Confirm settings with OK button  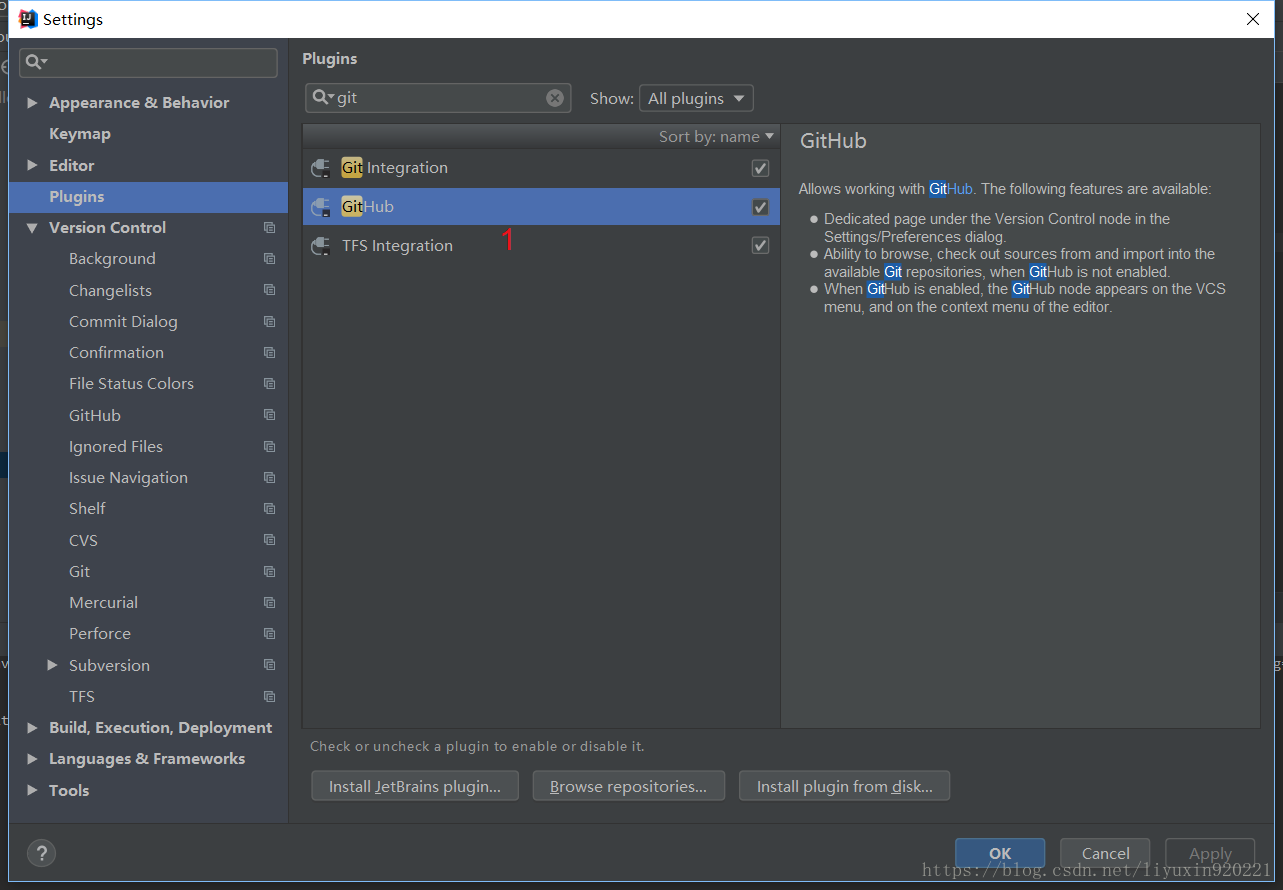pos(1000,853)
